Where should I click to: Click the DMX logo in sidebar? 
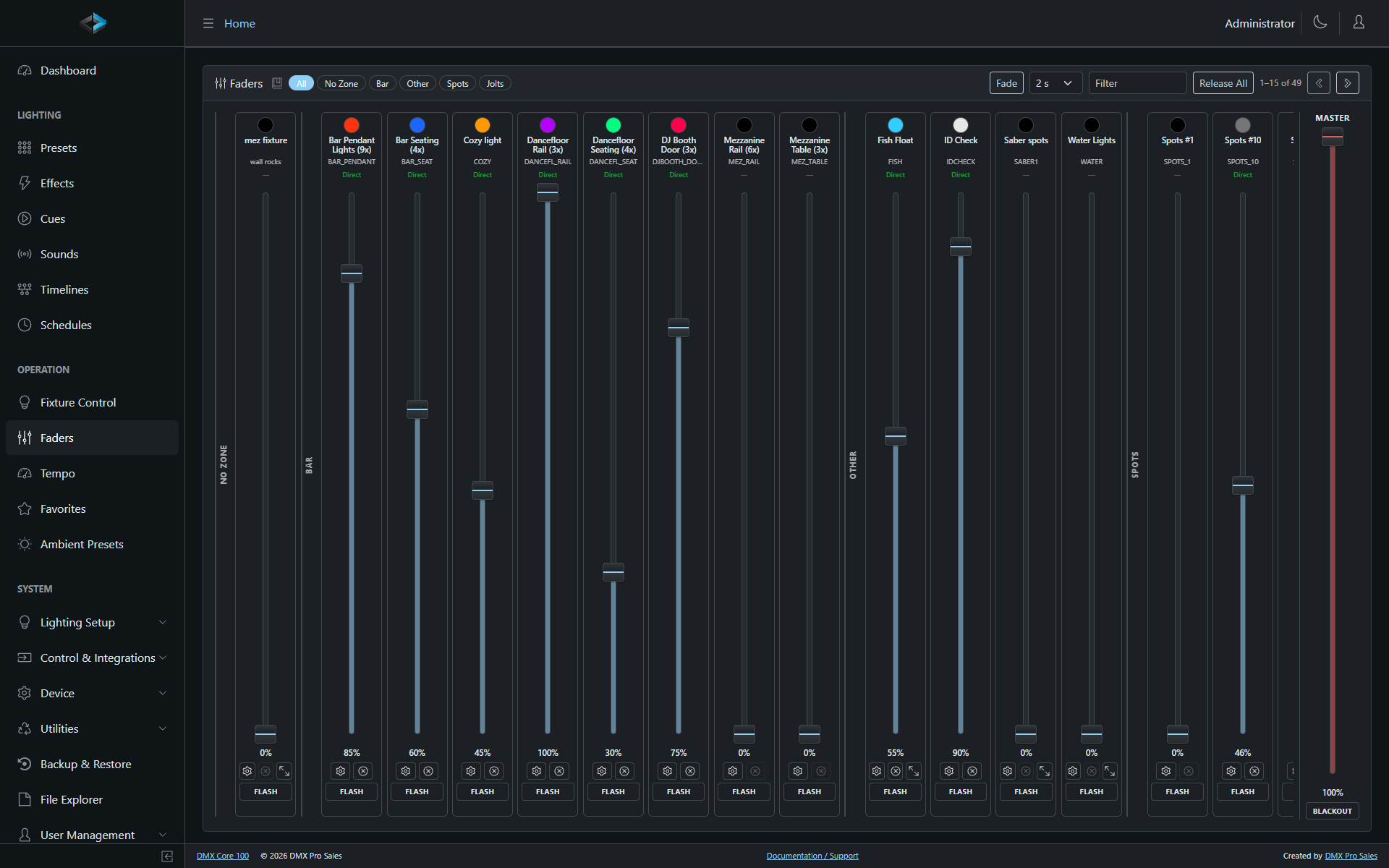(93, 23)
